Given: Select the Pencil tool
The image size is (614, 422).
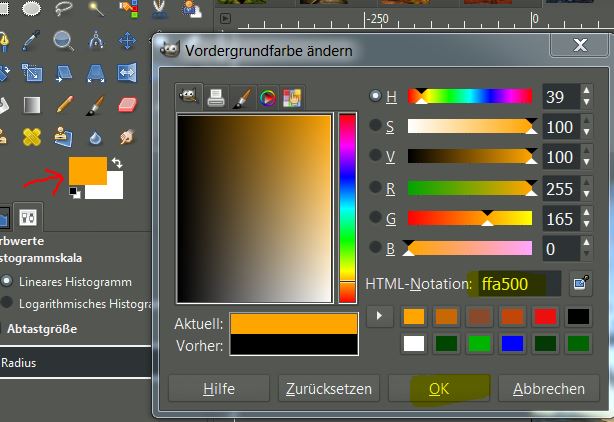Looking at the screenshot, I should (x=65, y=105).
